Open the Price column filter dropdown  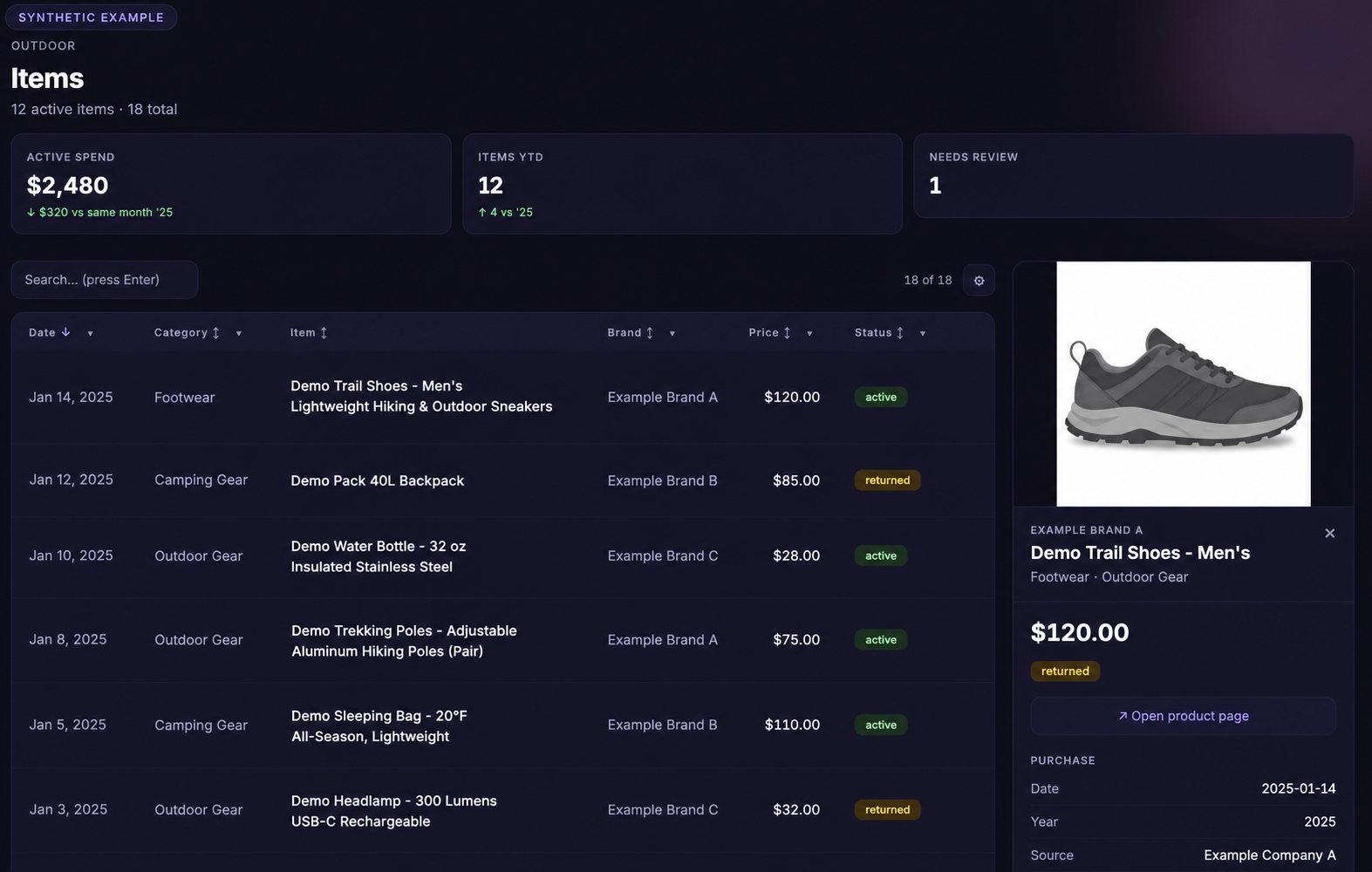point(809,334)
